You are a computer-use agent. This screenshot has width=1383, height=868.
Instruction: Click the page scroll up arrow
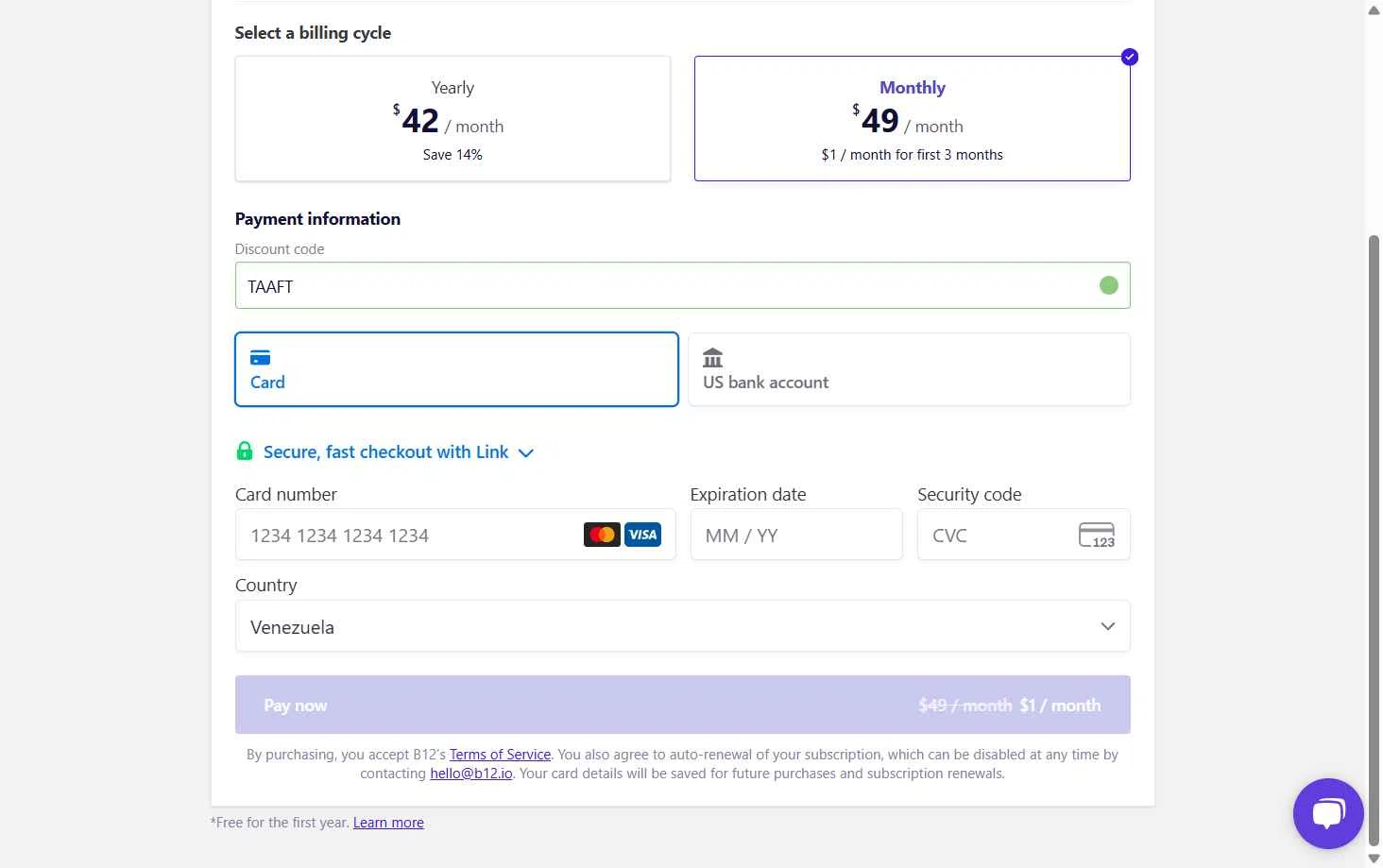click(x=1374, y=10)
